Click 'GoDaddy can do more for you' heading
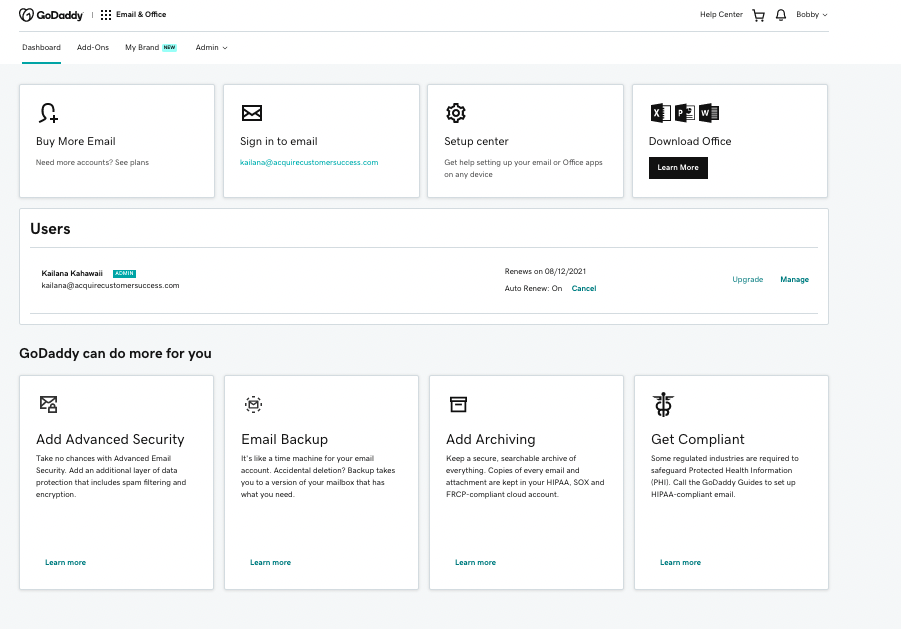The width and height of the screenshot is (901, 629). tap(115, 353)
